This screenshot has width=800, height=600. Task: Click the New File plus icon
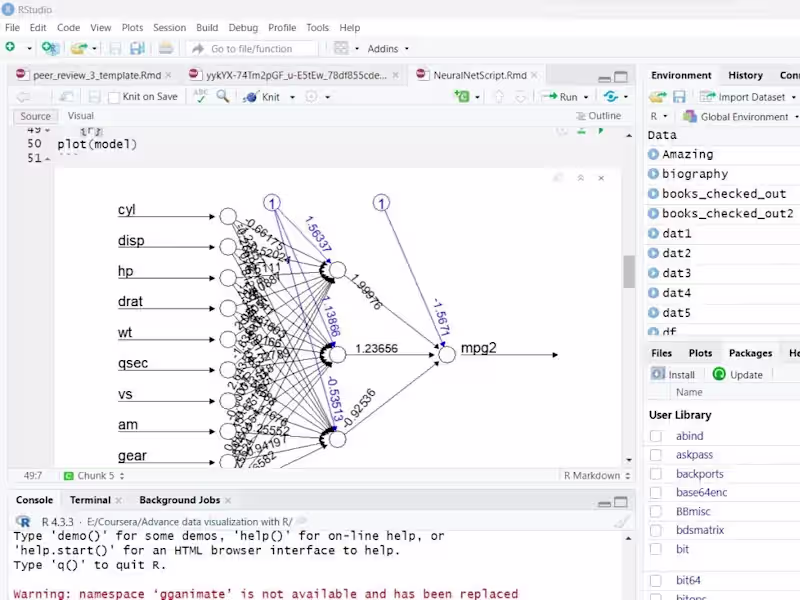point(10,47)
